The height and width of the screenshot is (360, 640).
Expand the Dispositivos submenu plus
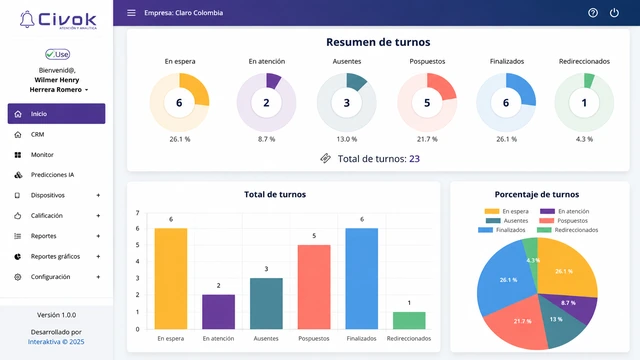click(x=98, y=195)
